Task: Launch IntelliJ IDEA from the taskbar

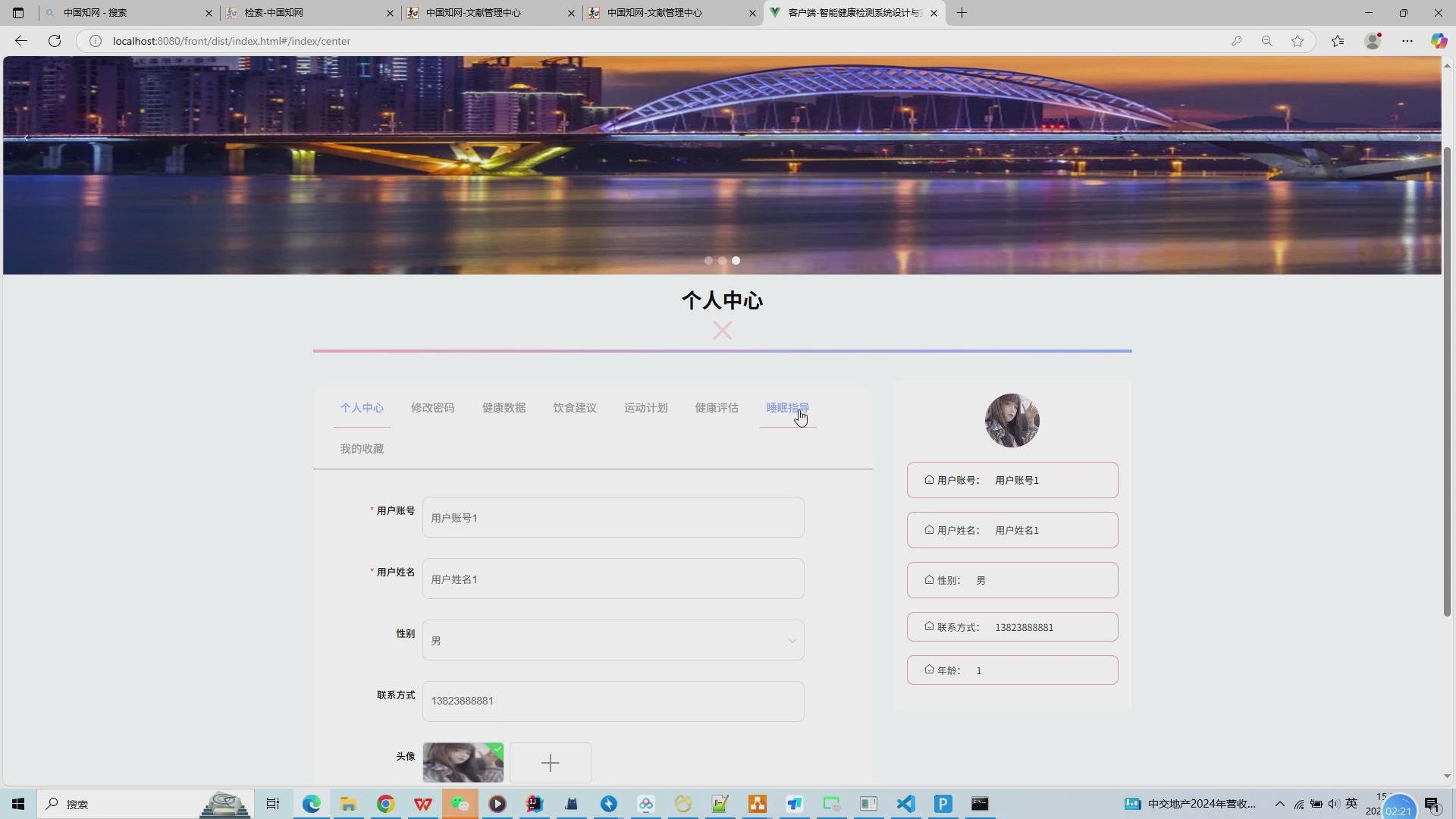Action: pos(535,804)
